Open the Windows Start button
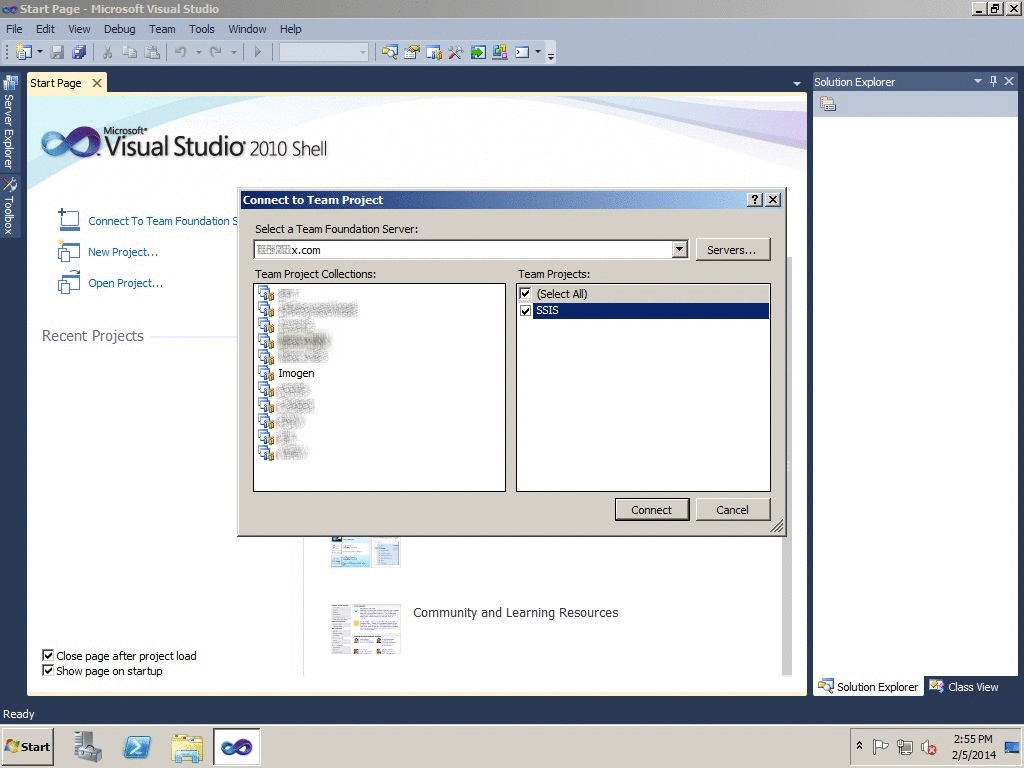The width and height of the screenshot is (1024, 768). pos(27,746)
